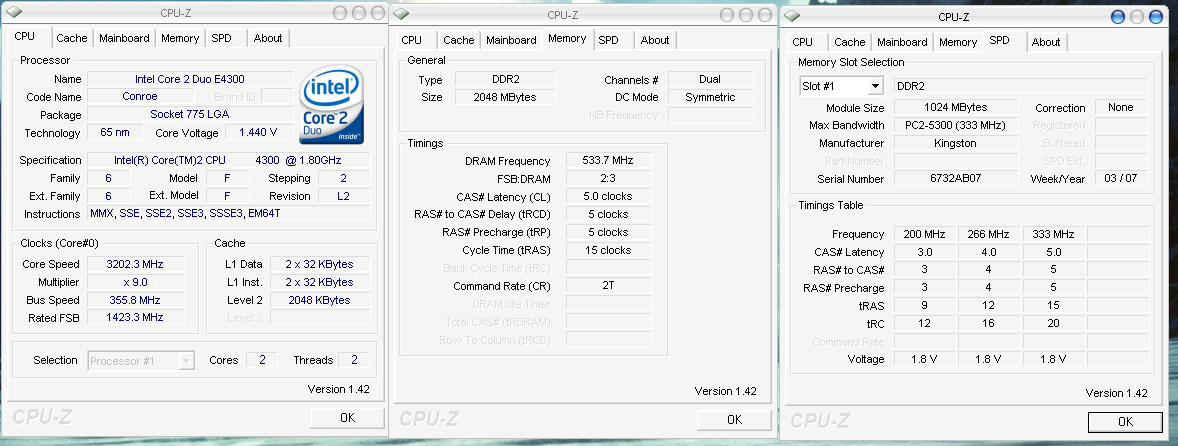Click the 2:3 FSB:DRAM ratio value
Viewport: 1178px width, 446px height.
[608, 179]
